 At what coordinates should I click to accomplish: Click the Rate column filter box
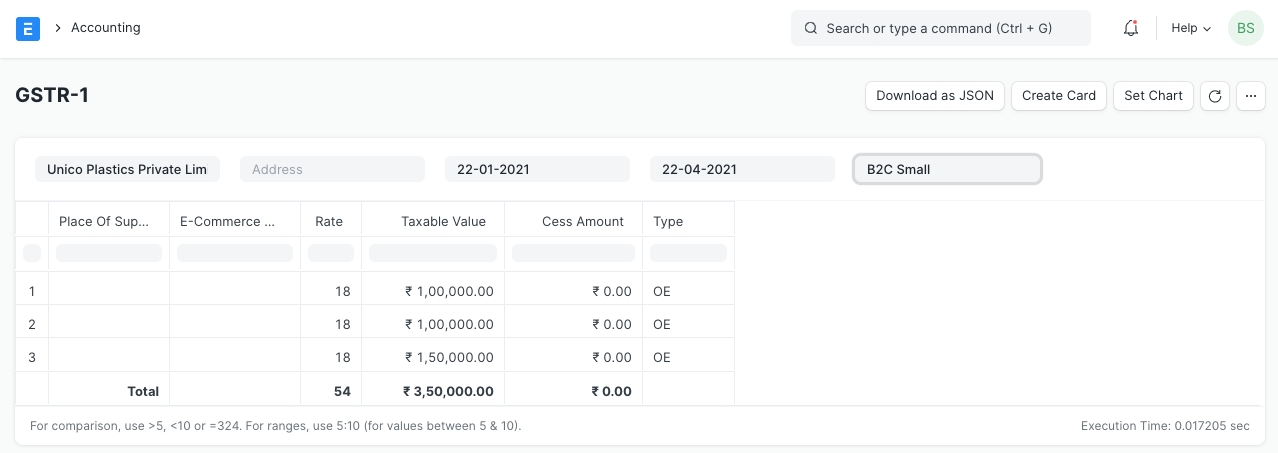pos(330,253)
